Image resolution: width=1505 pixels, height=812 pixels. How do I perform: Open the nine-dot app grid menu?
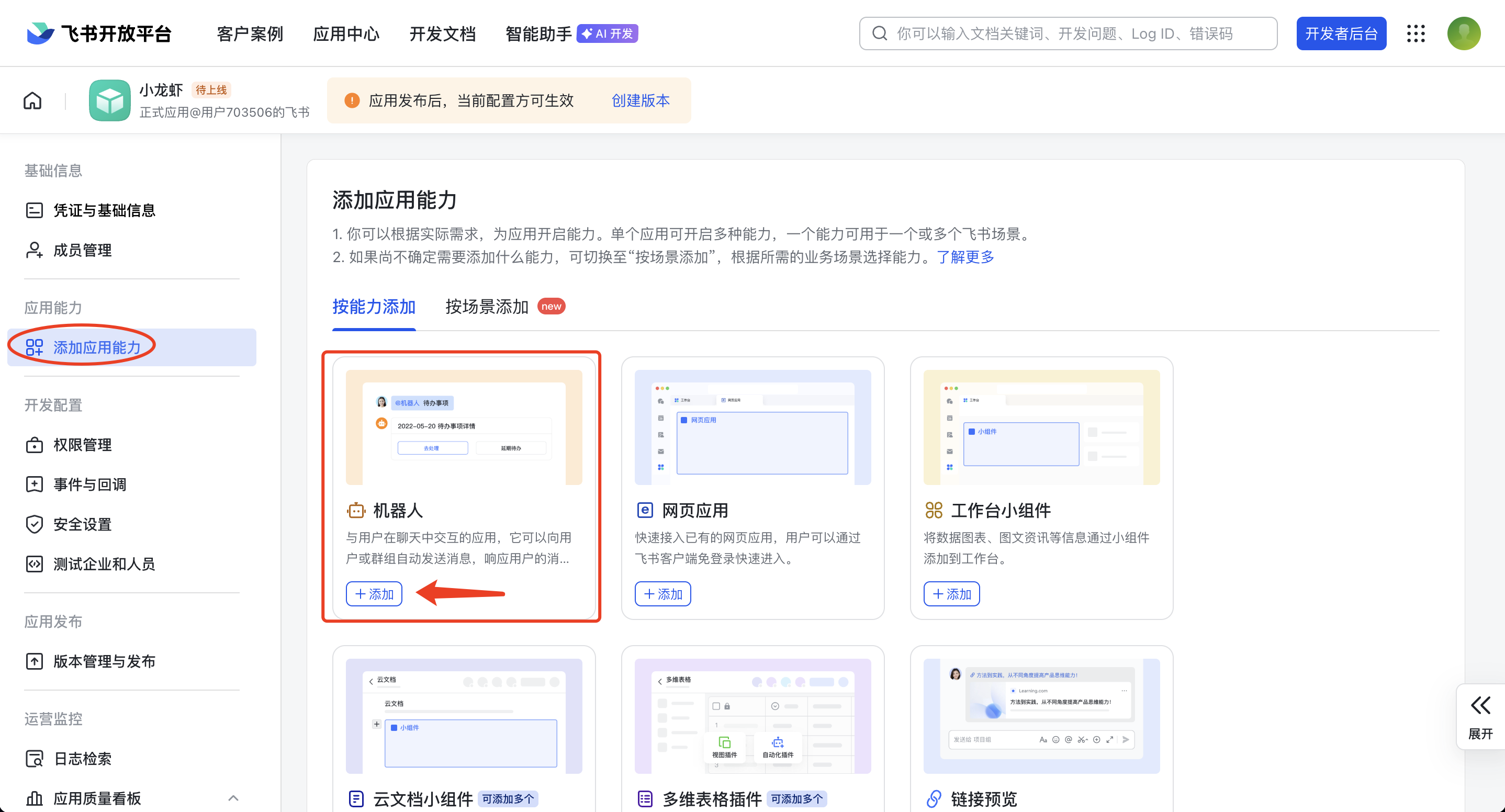pyautogui.click(x=1416, y=34)
